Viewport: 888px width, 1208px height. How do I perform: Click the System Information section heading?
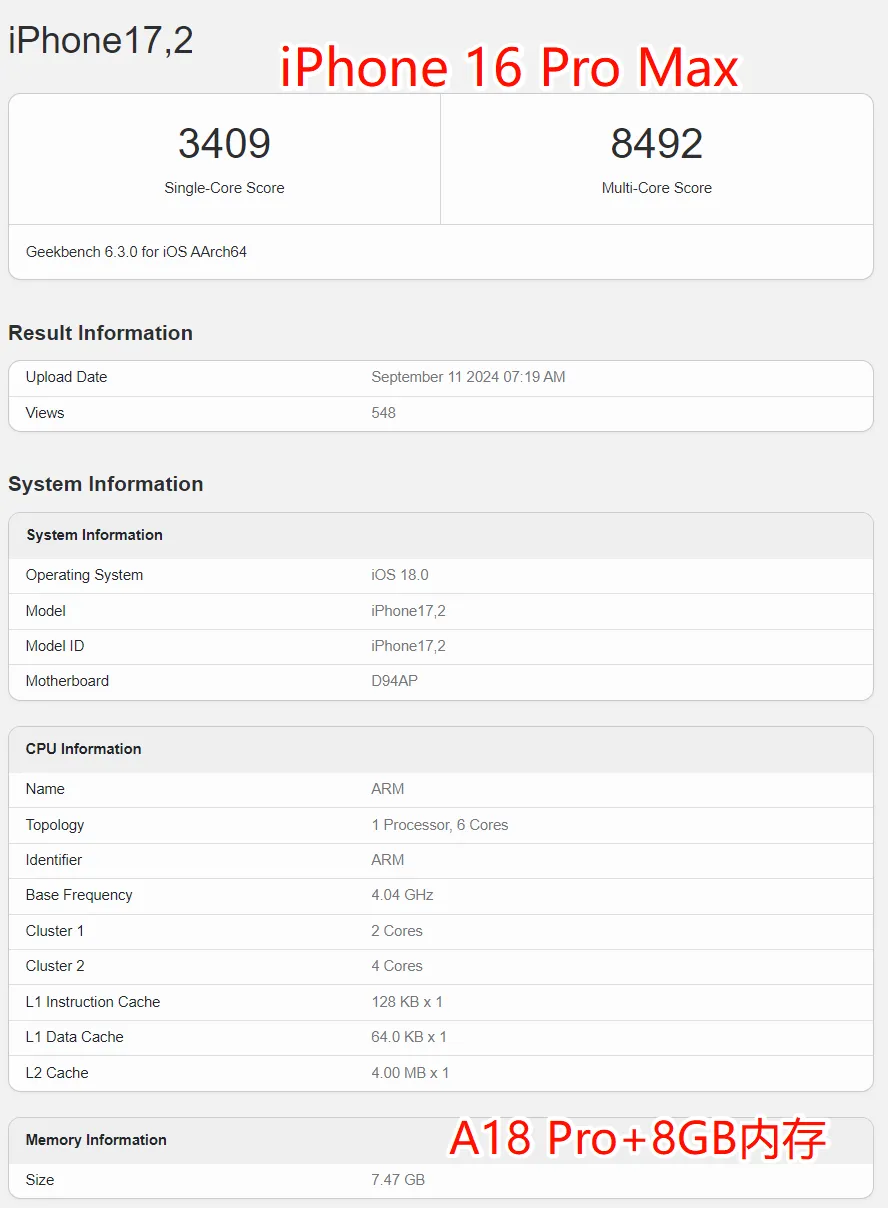point(105,484)
